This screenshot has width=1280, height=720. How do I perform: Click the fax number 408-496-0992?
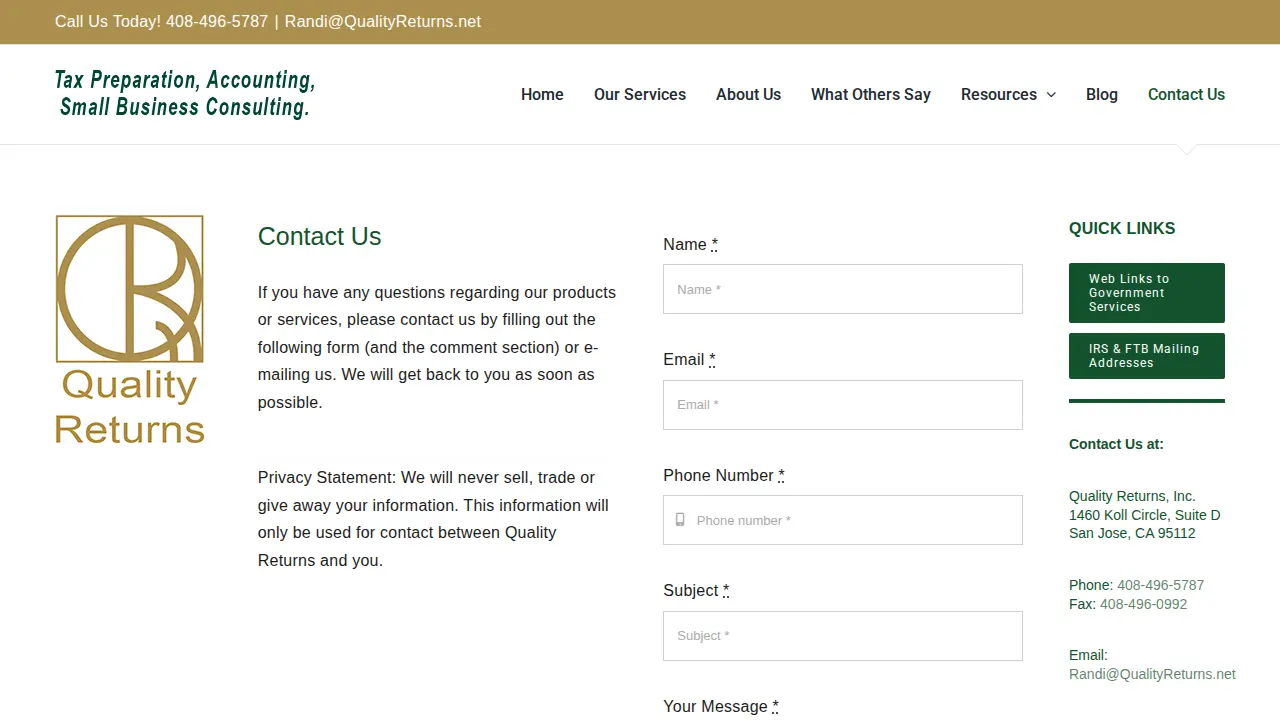[1143, 604]
